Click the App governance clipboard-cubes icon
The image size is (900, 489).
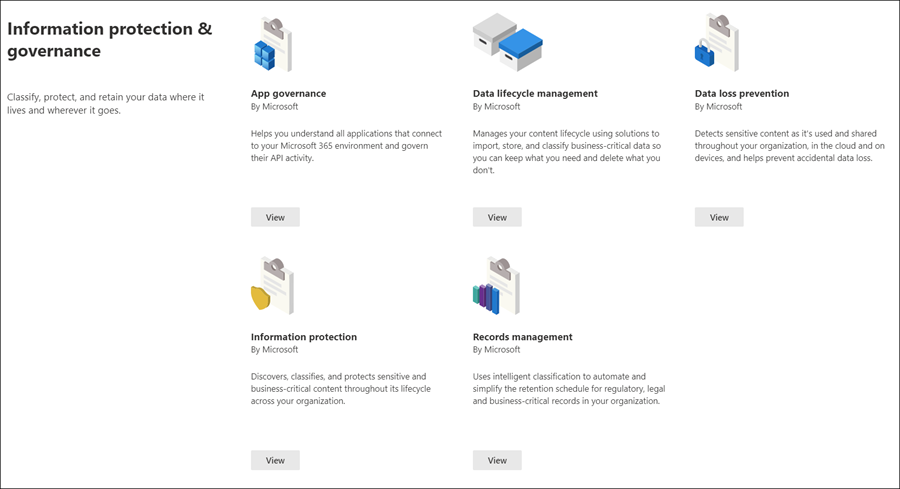(273, 45)
